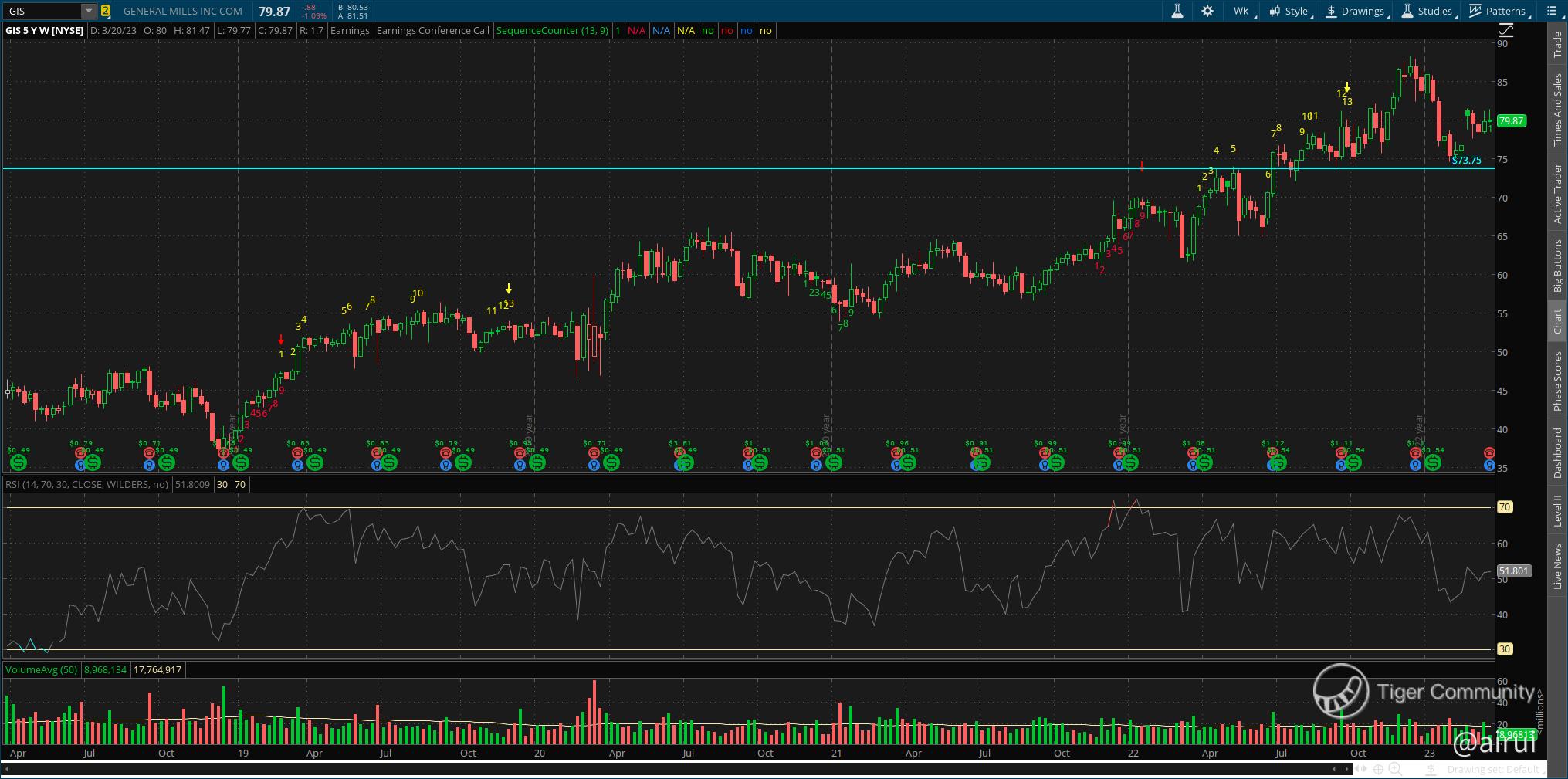Screen dimensions: 1568x779
Task: Open the list menu icon at top right
Action: (1553, 11)
